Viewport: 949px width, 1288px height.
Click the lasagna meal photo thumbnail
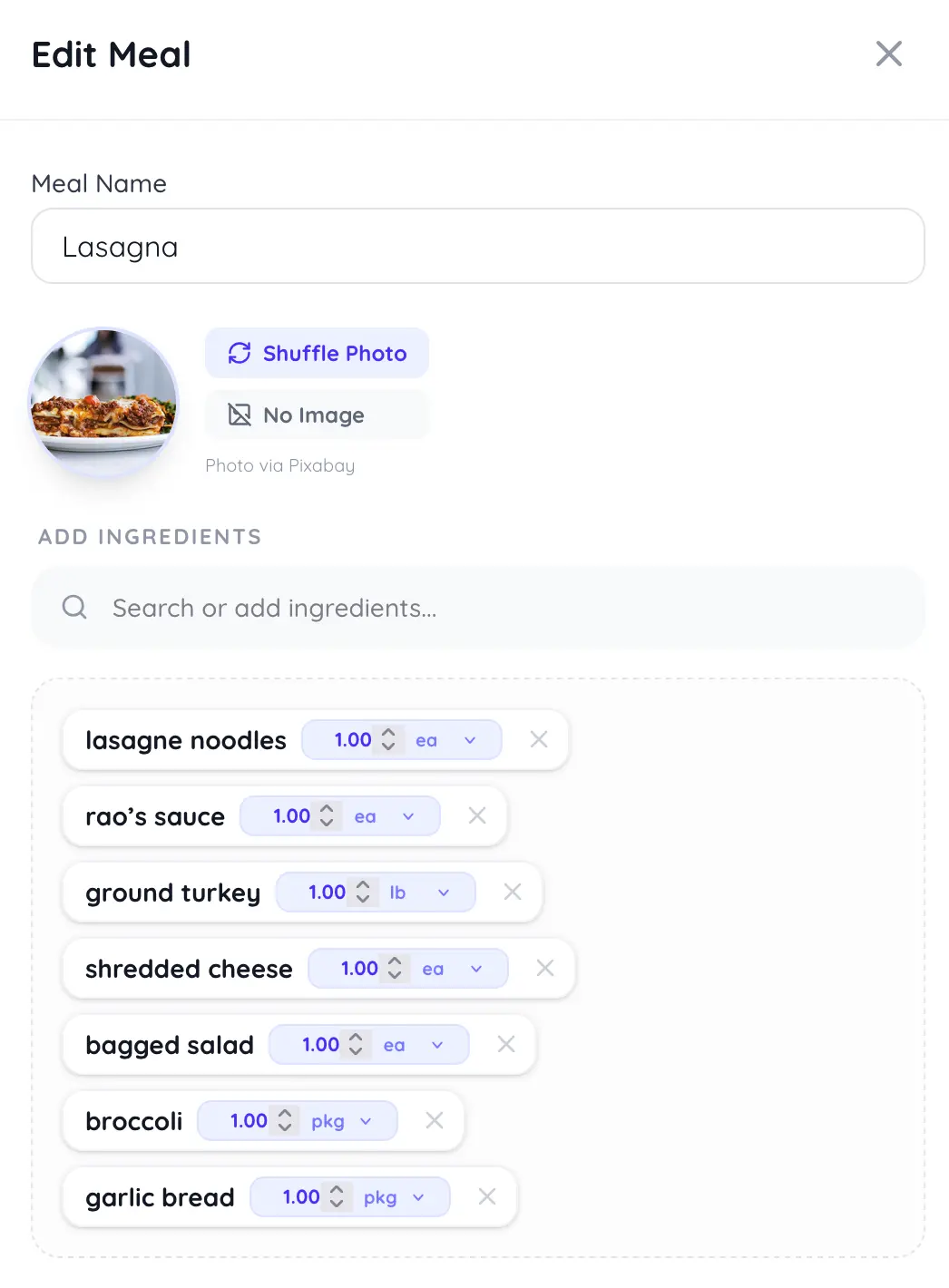(x=103, y=403)
